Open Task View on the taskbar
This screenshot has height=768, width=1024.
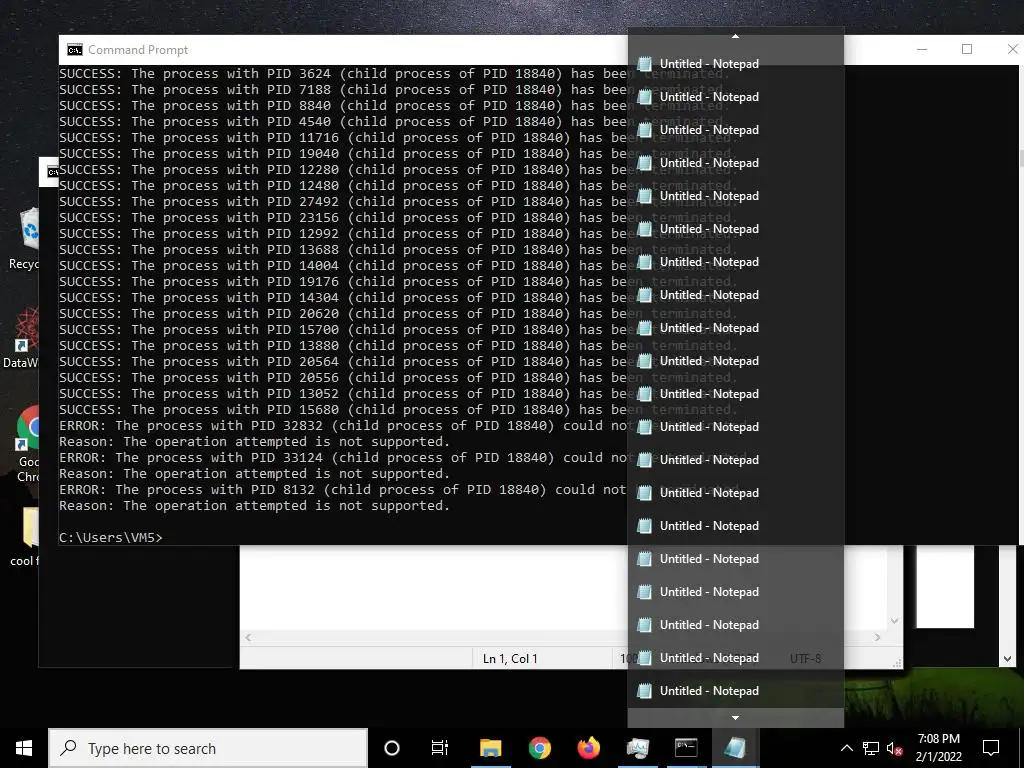440,748
